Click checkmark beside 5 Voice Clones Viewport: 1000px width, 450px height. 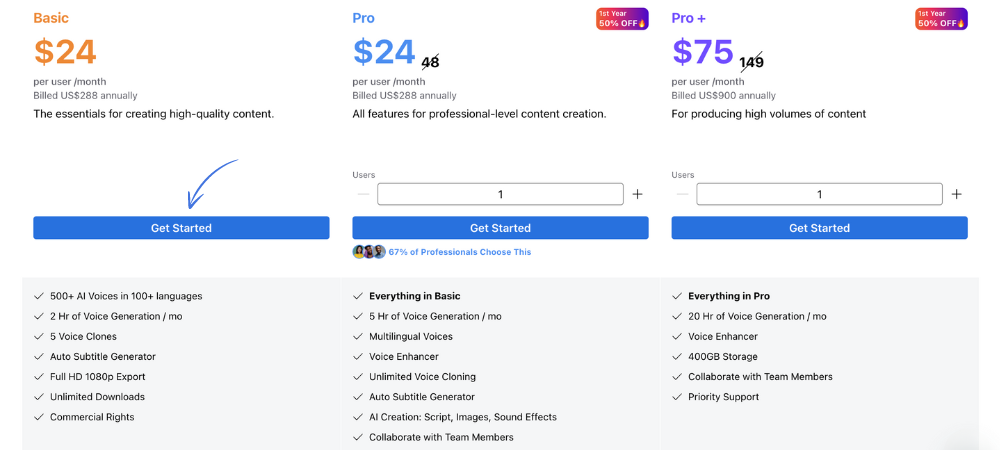click(38, 337)
